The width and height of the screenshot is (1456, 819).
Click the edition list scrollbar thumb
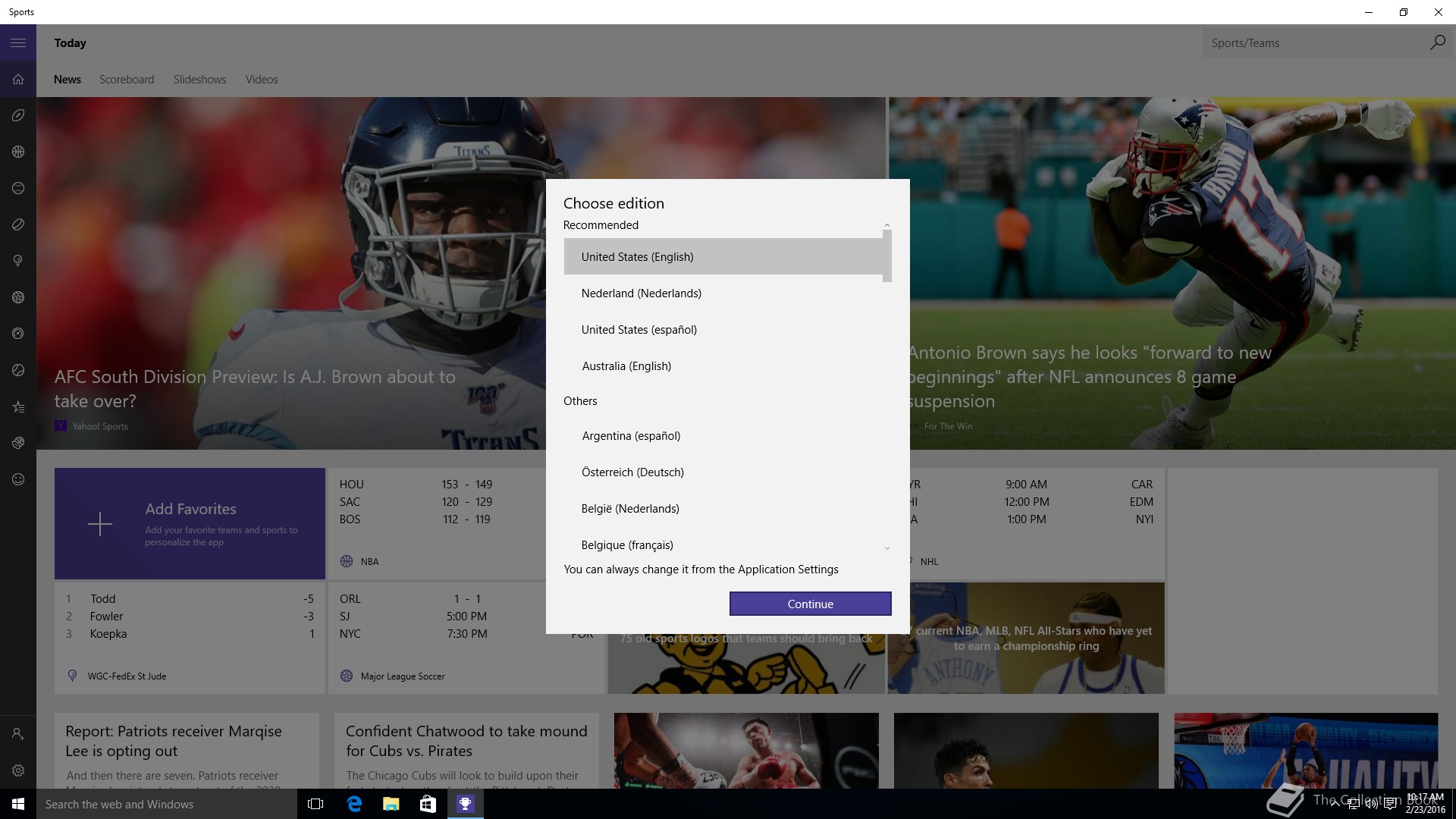point(887,256)
